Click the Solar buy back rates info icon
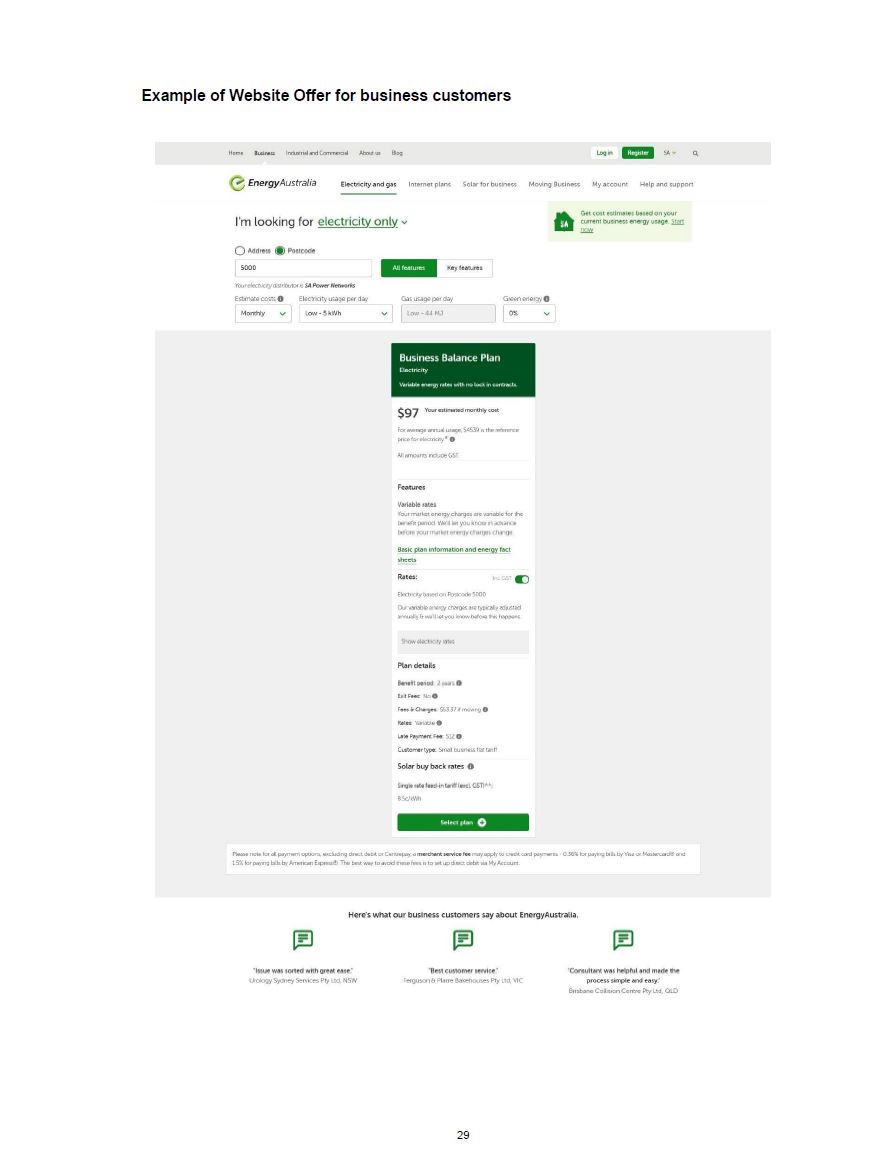The width and height of the screenshot is (884, 1160). pyautogui.click(x=470, y=766)
